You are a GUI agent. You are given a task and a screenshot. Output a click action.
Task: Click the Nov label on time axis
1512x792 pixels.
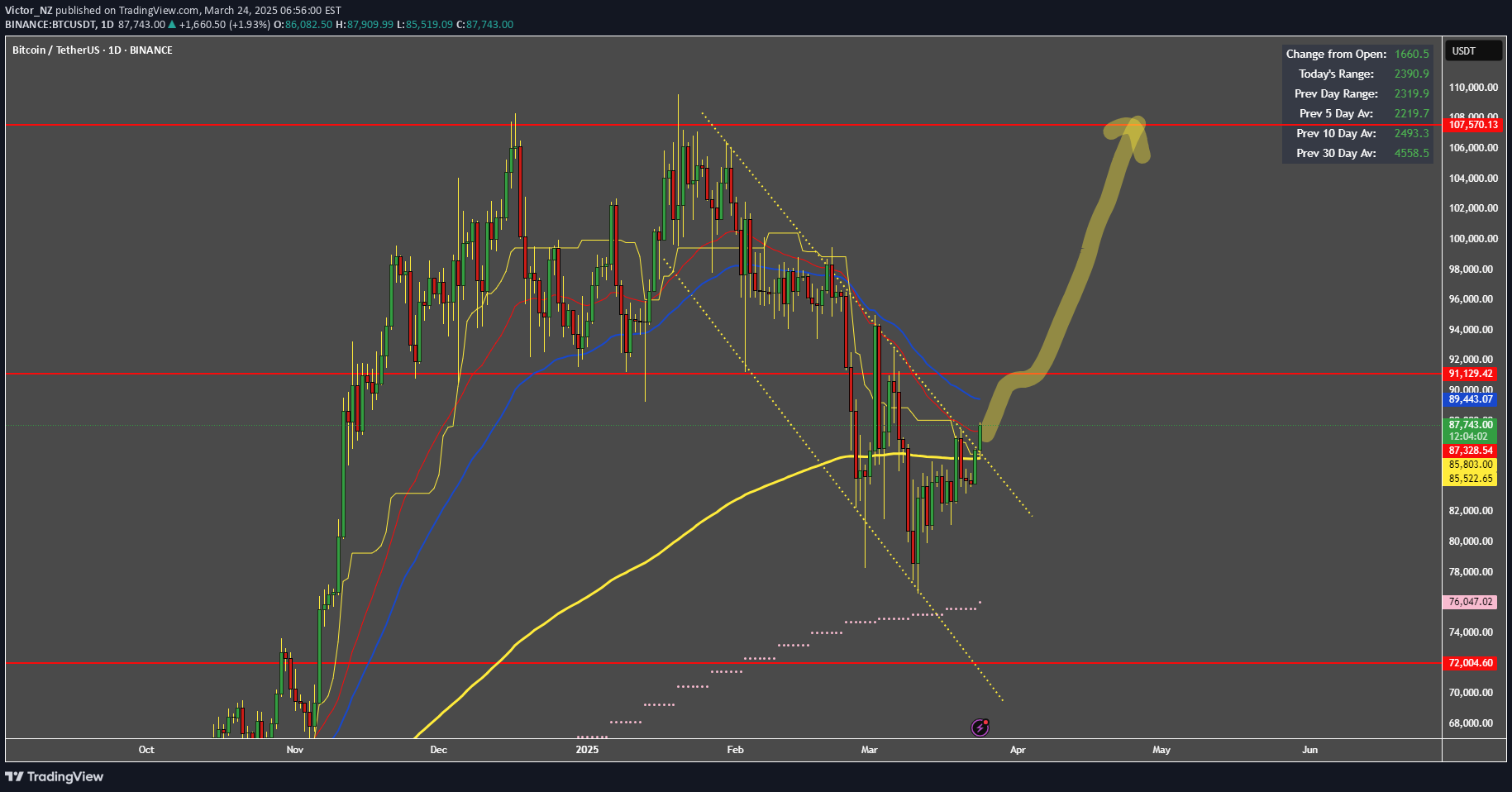pyautogui.click(x=294, y=750)
